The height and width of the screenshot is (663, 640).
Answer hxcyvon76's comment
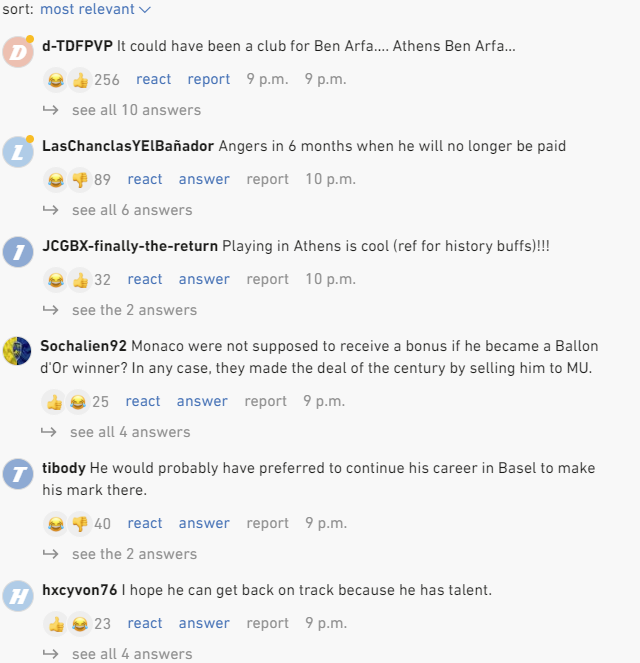(x=204, y=623)
